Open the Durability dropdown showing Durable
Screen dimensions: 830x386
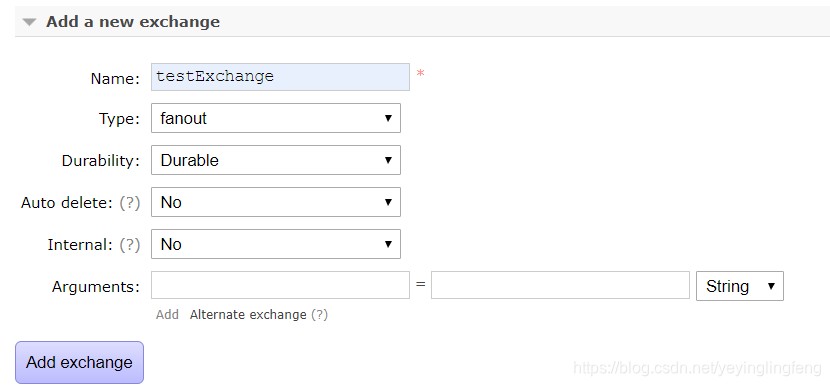click(276, 160)
